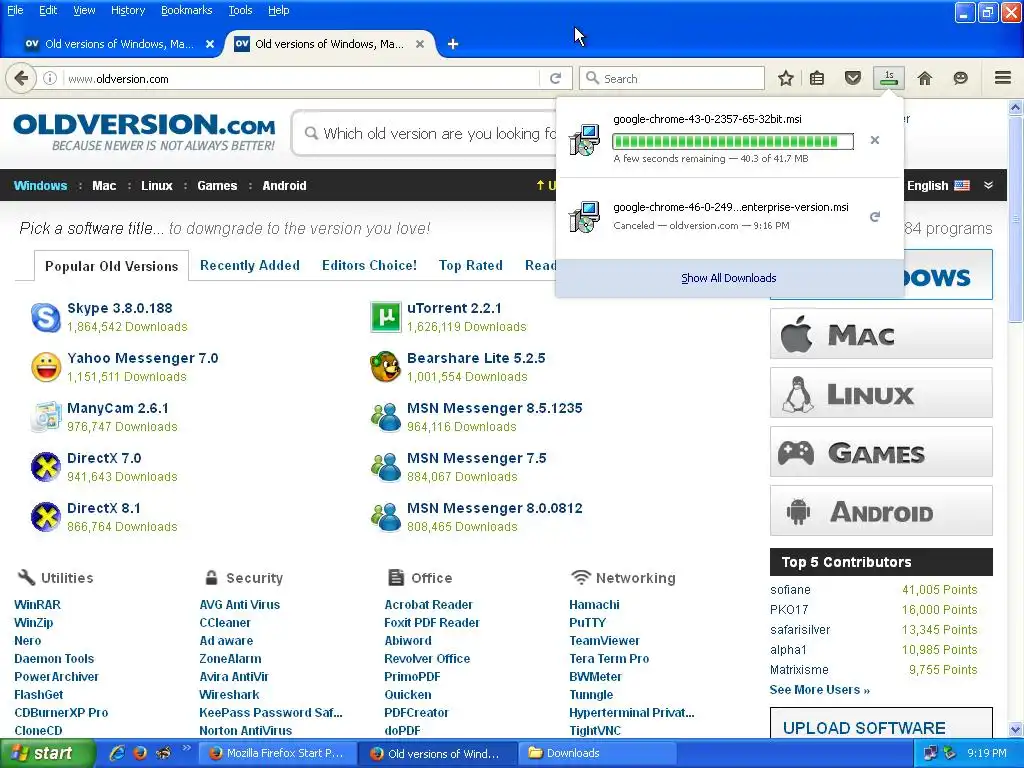Open the Linux platform button
Screen dimensions: 1024x768
pyautogui.click(x=881, y=393)
